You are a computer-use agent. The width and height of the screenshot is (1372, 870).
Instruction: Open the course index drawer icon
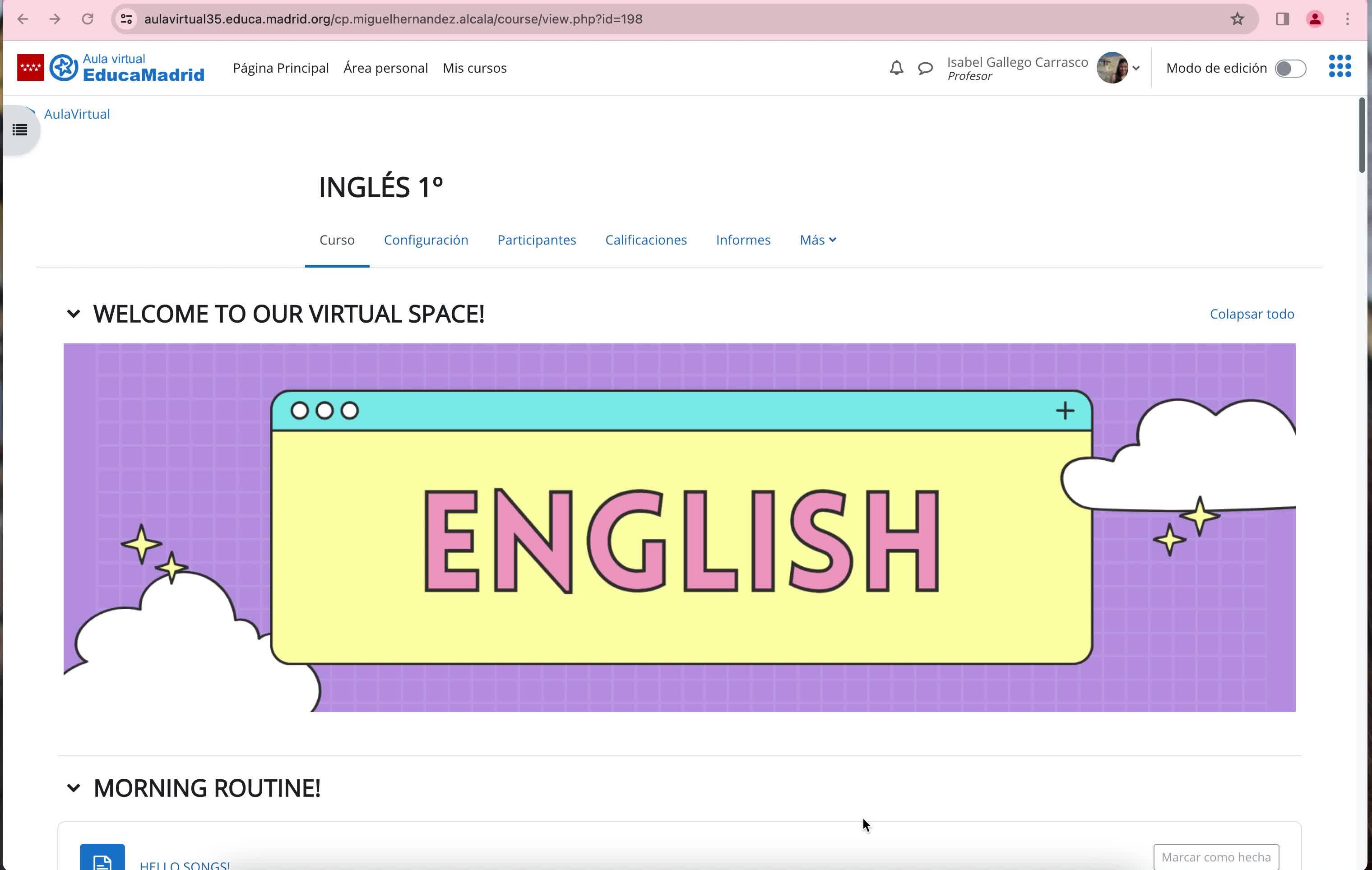[20, 130]
